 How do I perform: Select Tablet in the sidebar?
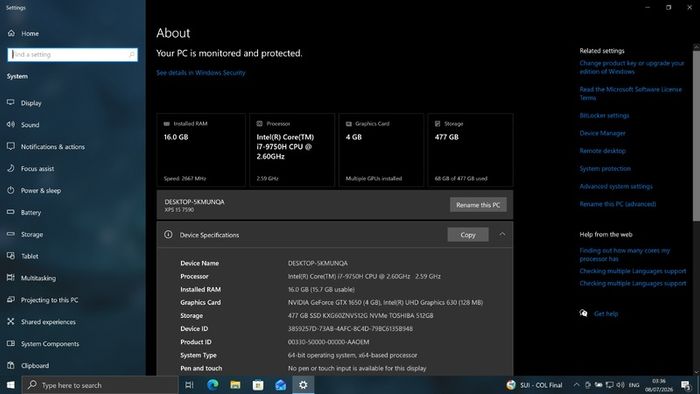point(23,256)
